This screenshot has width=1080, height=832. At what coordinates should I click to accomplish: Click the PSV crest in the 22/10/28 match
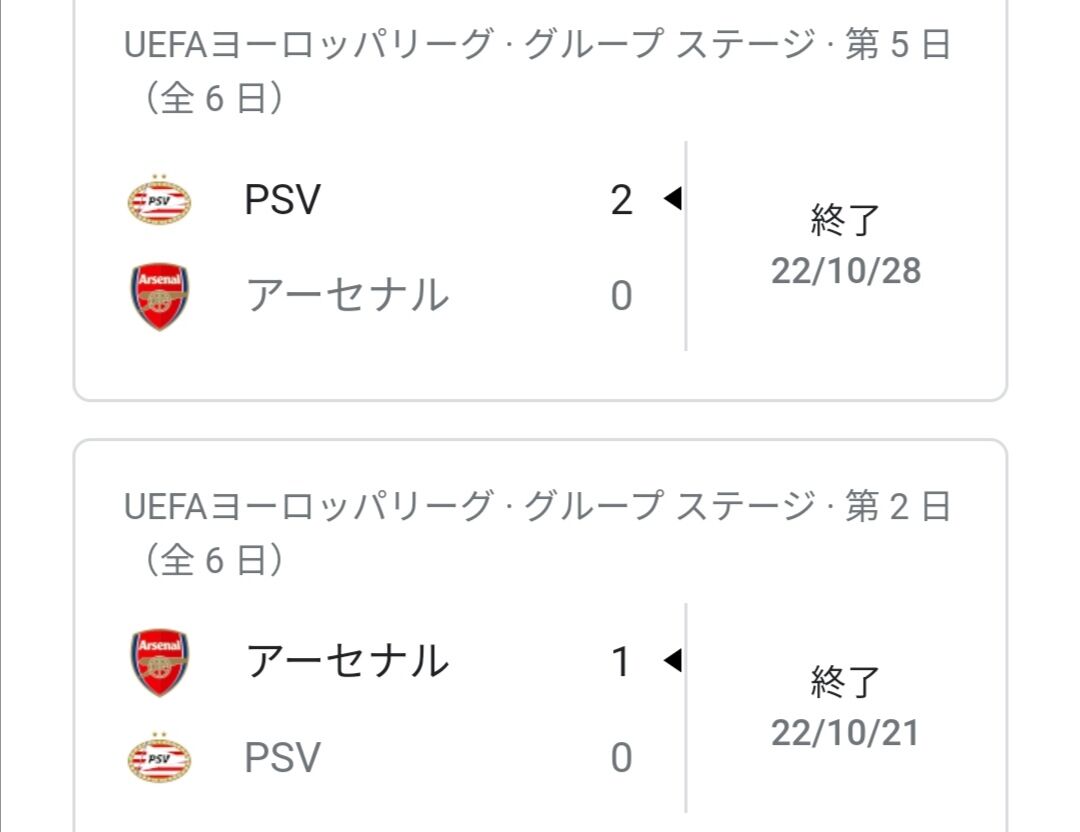point(159,199)
